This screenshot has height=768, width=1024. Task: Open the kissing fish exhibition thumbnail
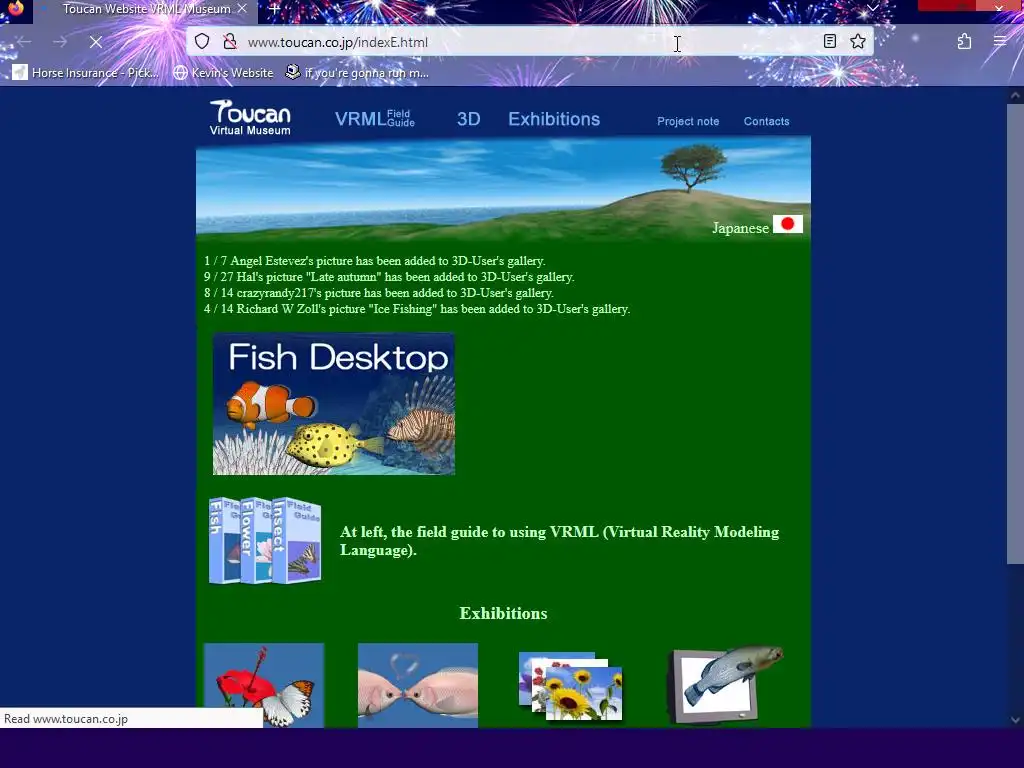click(418, 685)
